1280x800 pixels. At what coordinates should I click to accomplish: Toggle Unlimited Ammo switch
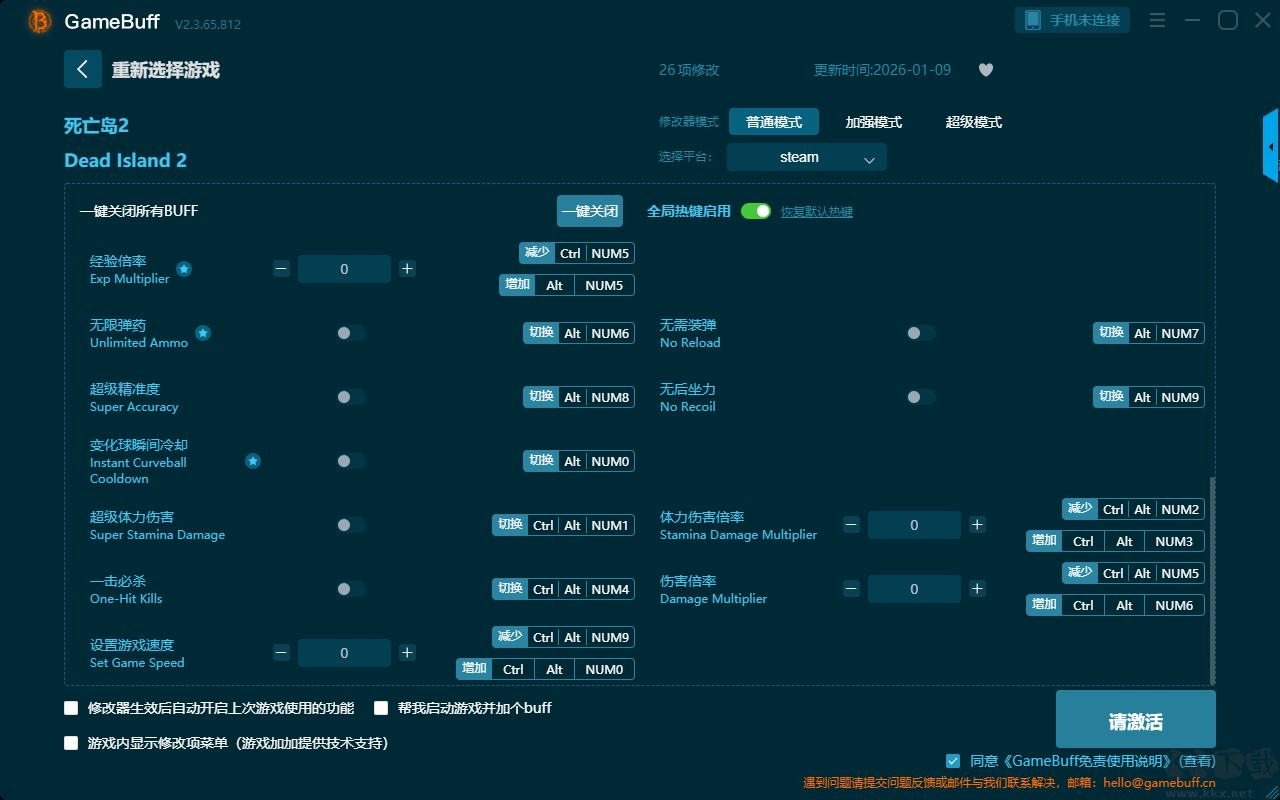click(350, 333)
